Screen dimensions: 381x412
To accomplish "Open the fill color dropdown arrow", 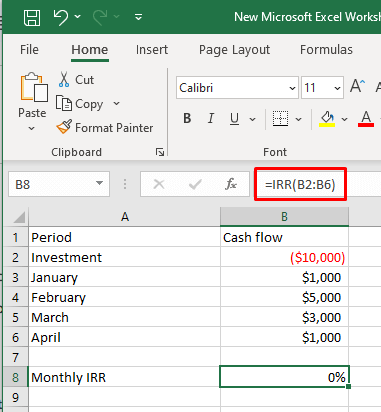I will click(345, 119).
